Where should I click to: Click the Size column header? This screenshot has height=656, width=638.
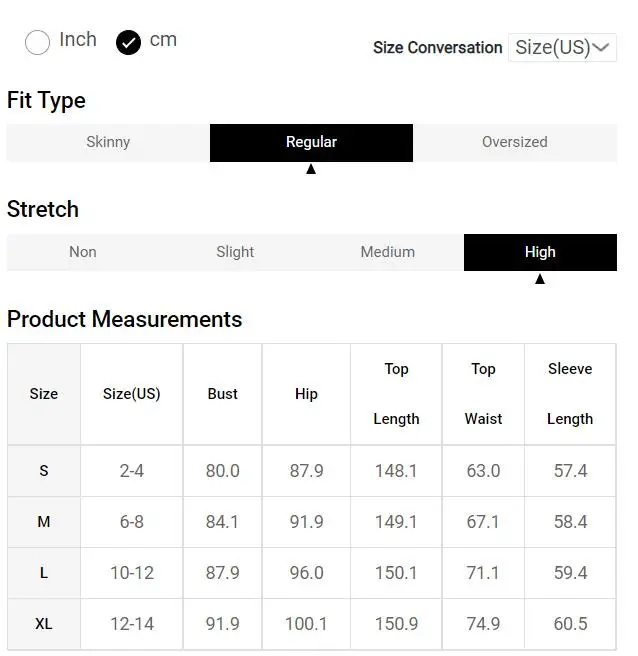tap(44, 394)
